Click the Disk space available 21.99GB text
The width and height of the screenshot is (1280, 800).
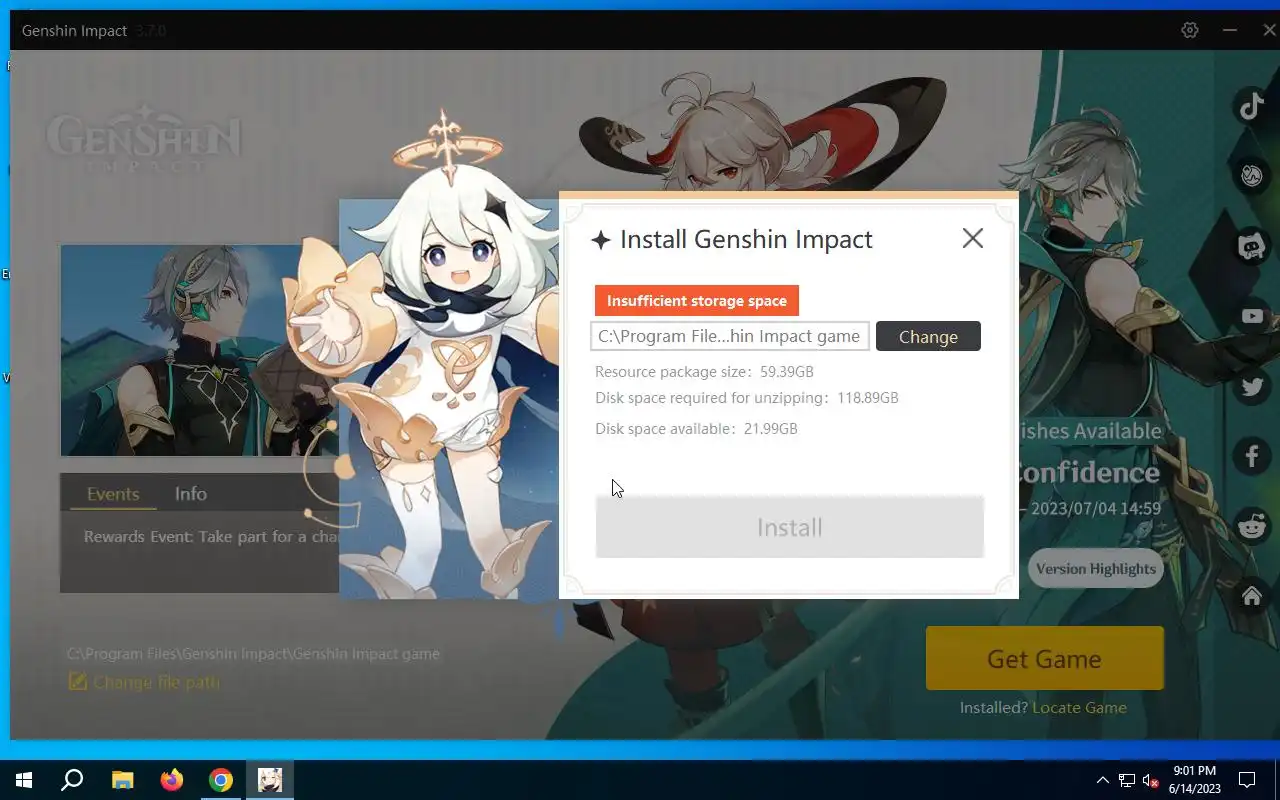pyautogui.click(x=696, y=429)
